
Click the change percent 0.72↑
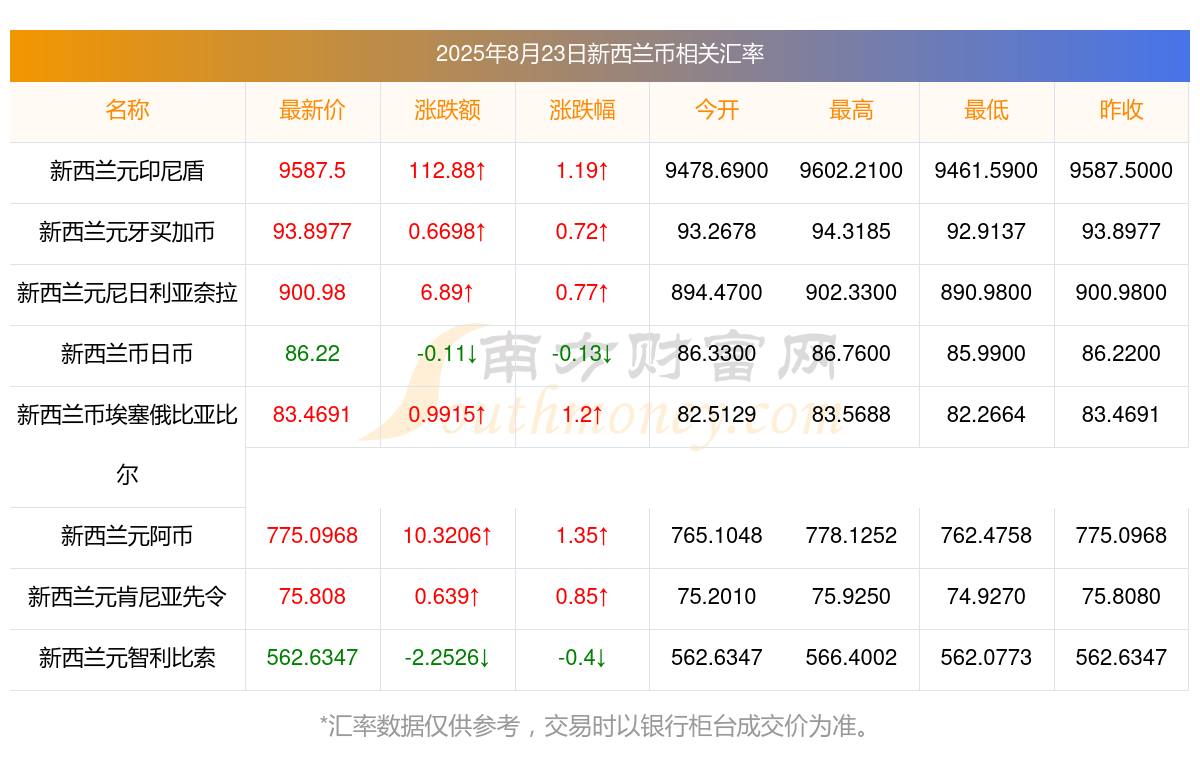point(582,232)
